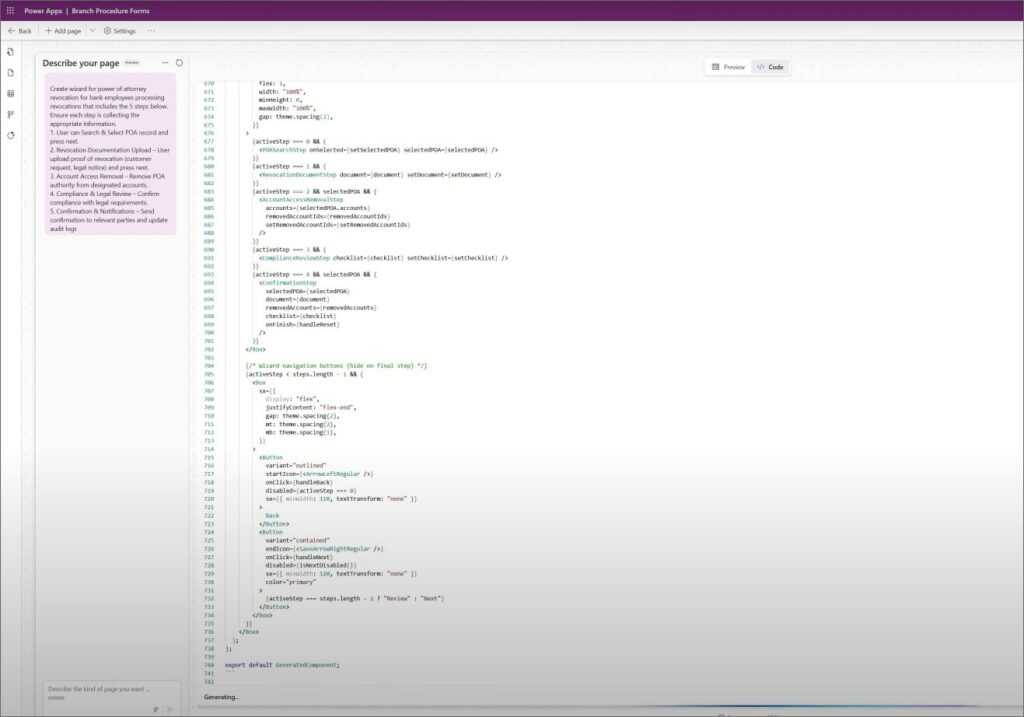Image resolution: width=1024 pixels, height=717 pixels.
Task: Click the AccountAccessRemovalStep code line
Action: [x=301, y=199]
